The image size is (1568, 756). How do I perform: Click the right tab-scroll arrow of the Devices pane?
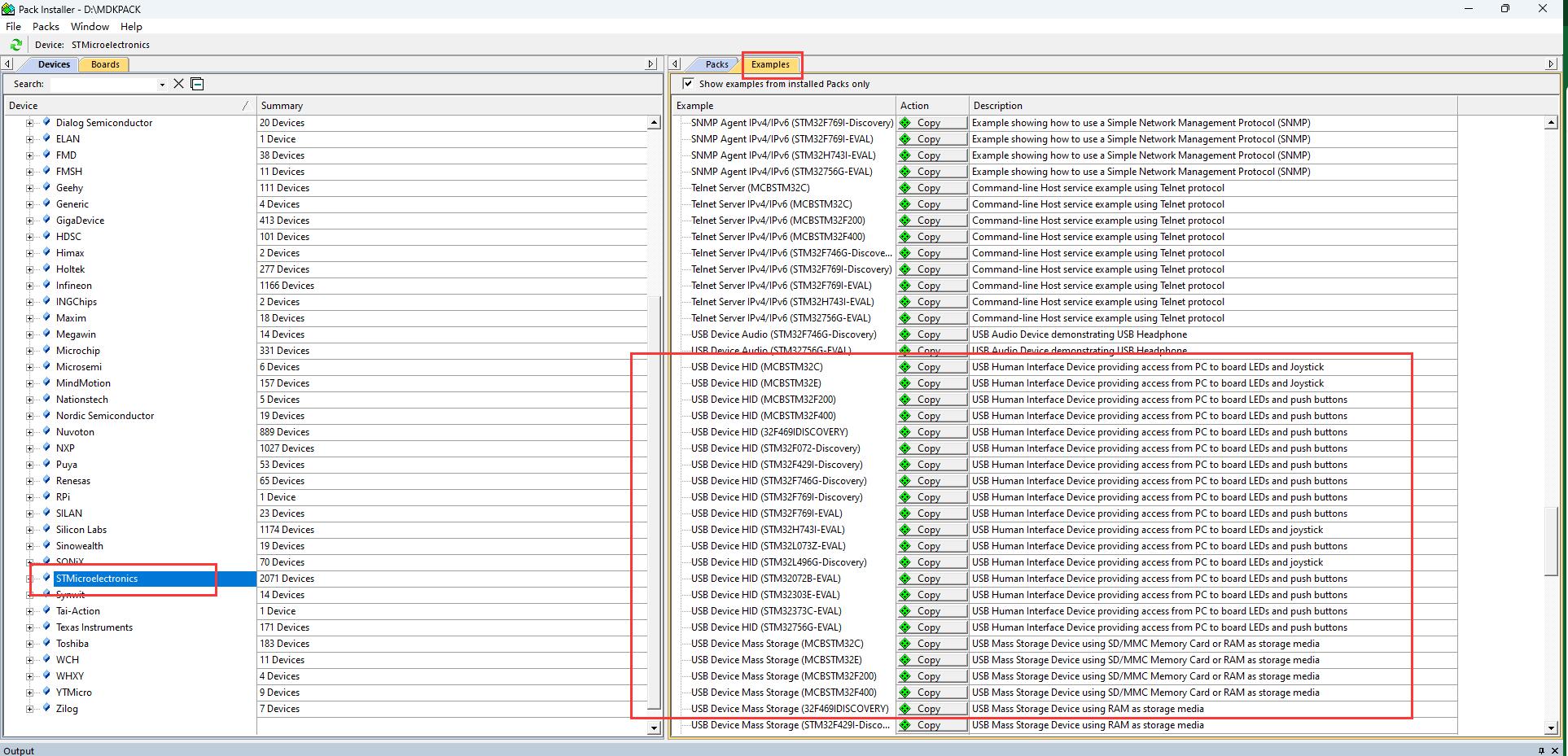[650, 64]
